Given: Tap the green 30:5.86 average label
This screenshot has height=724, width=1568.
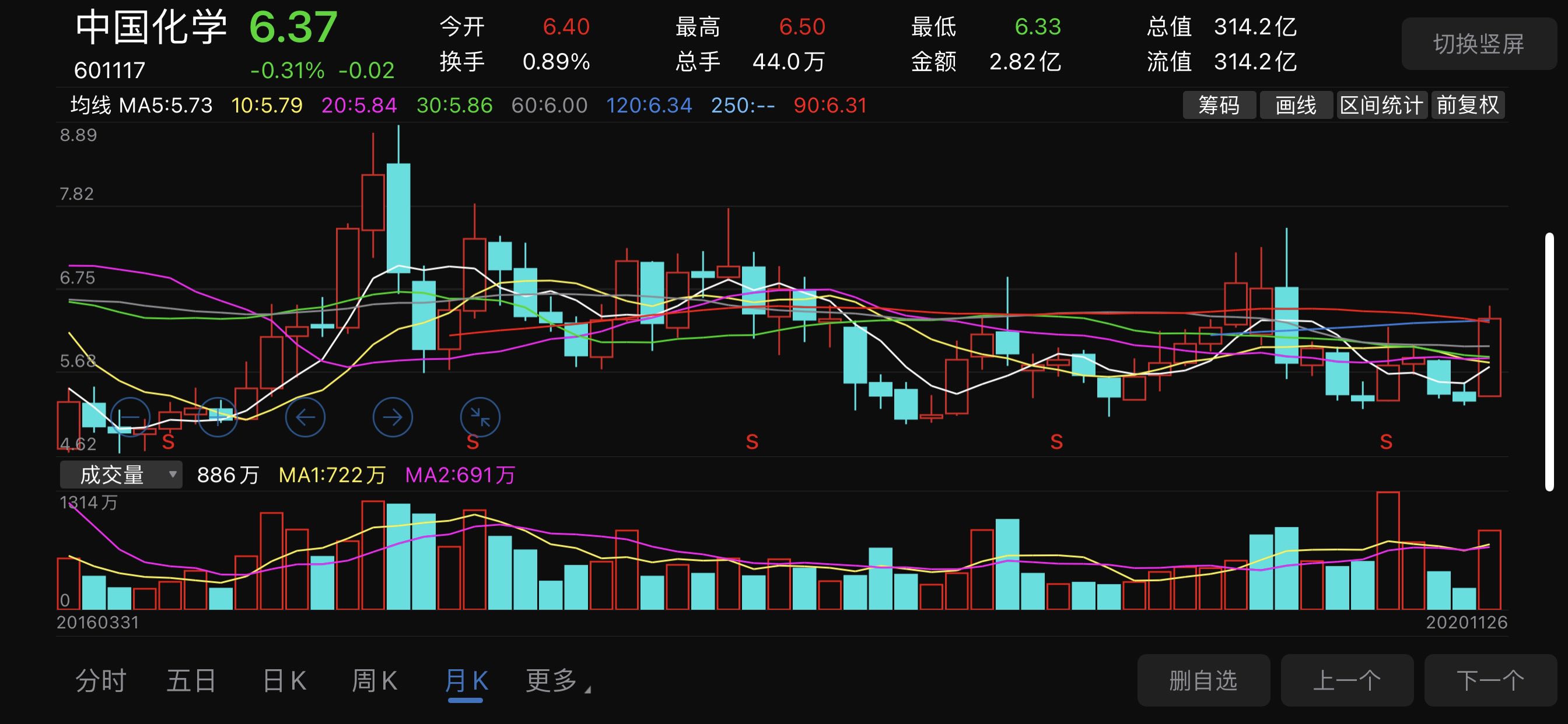Looking at the screenshot, I should point(454,106).
